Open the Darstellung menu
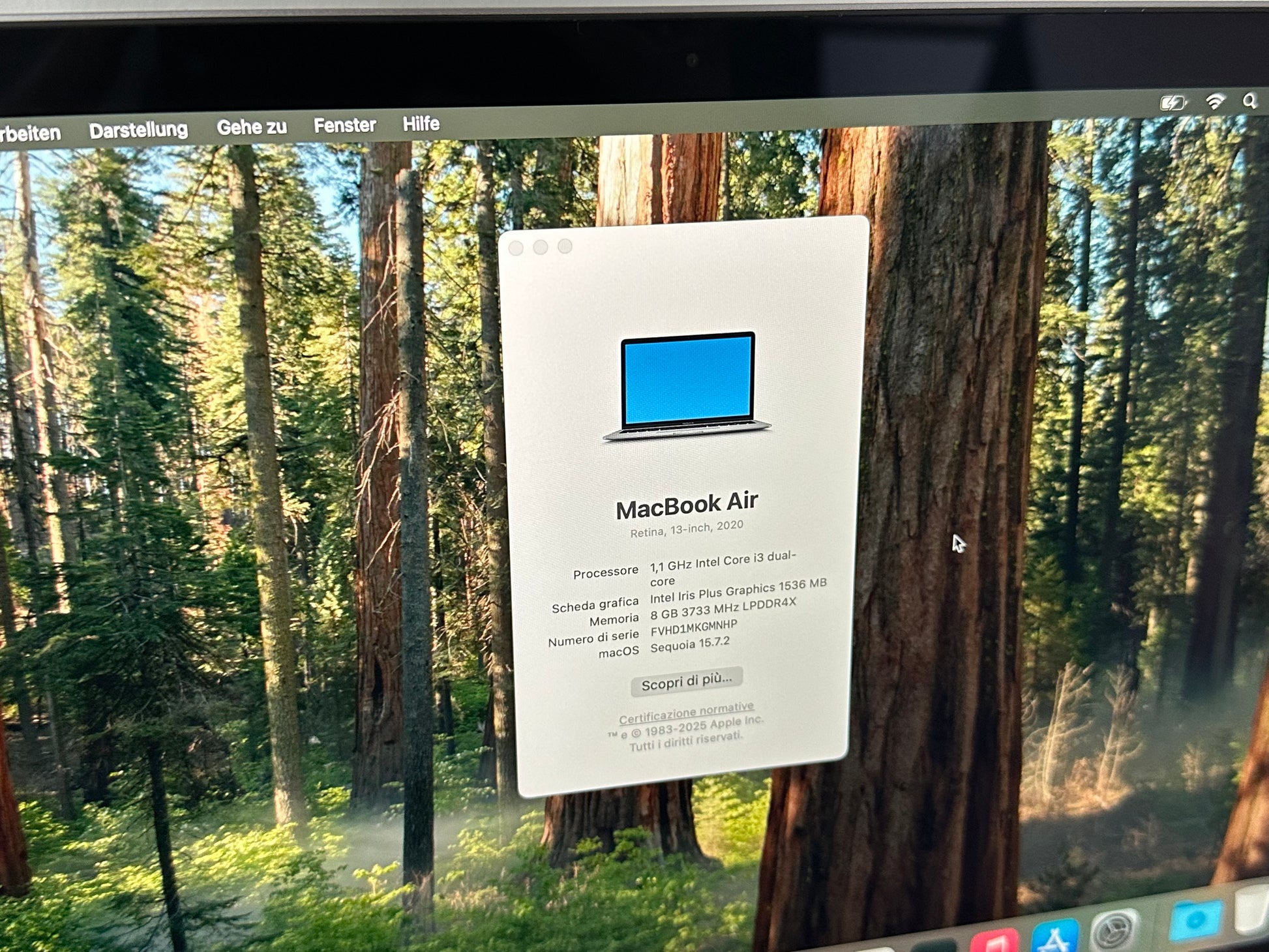Image resolution: width=1269 pixels, height=952 pixels. [x=138, y=130]
